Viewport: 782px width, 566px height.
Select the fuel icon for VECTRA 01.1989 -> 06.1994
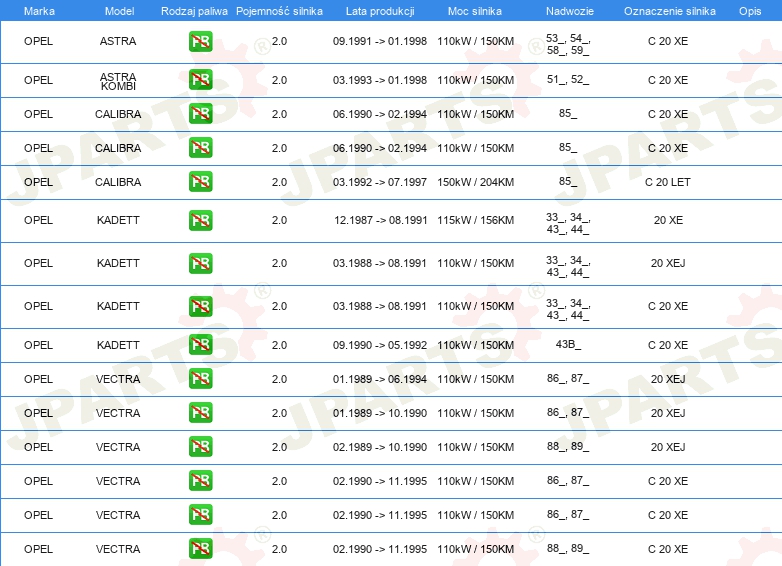tap(200, 379)
